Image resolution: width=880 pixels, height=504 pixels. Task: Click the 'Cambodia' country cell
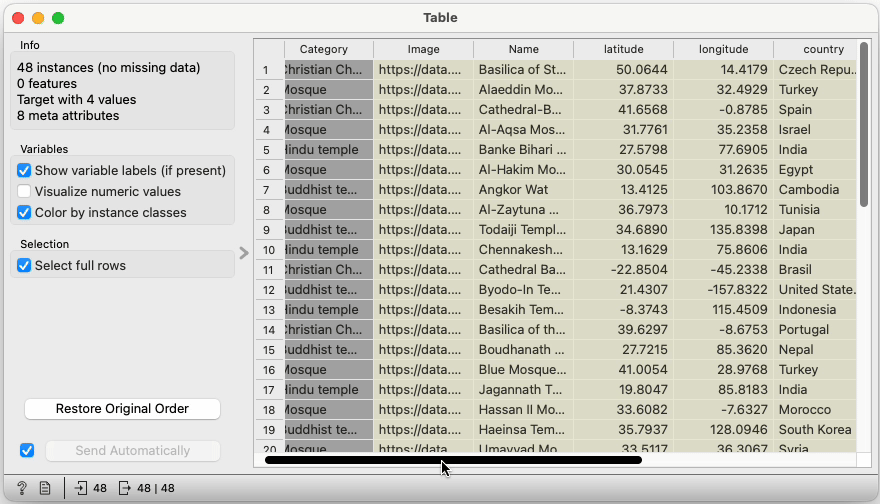[815, 190]
